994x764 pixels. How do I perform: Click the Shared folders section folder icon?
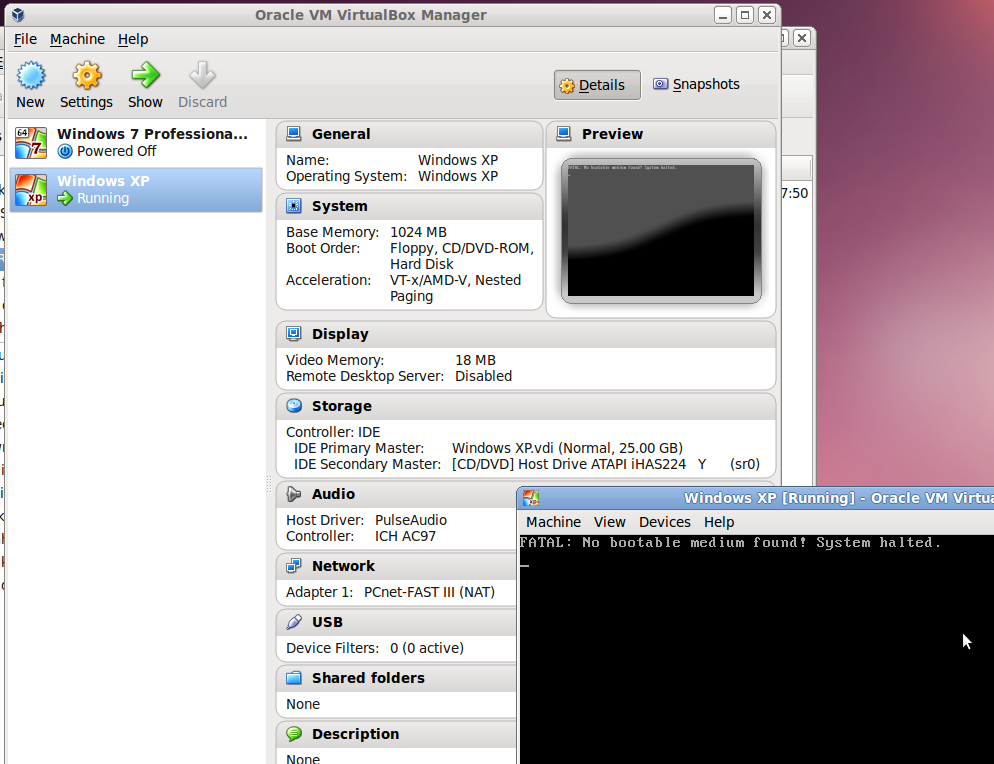click(x=294, y=678)
